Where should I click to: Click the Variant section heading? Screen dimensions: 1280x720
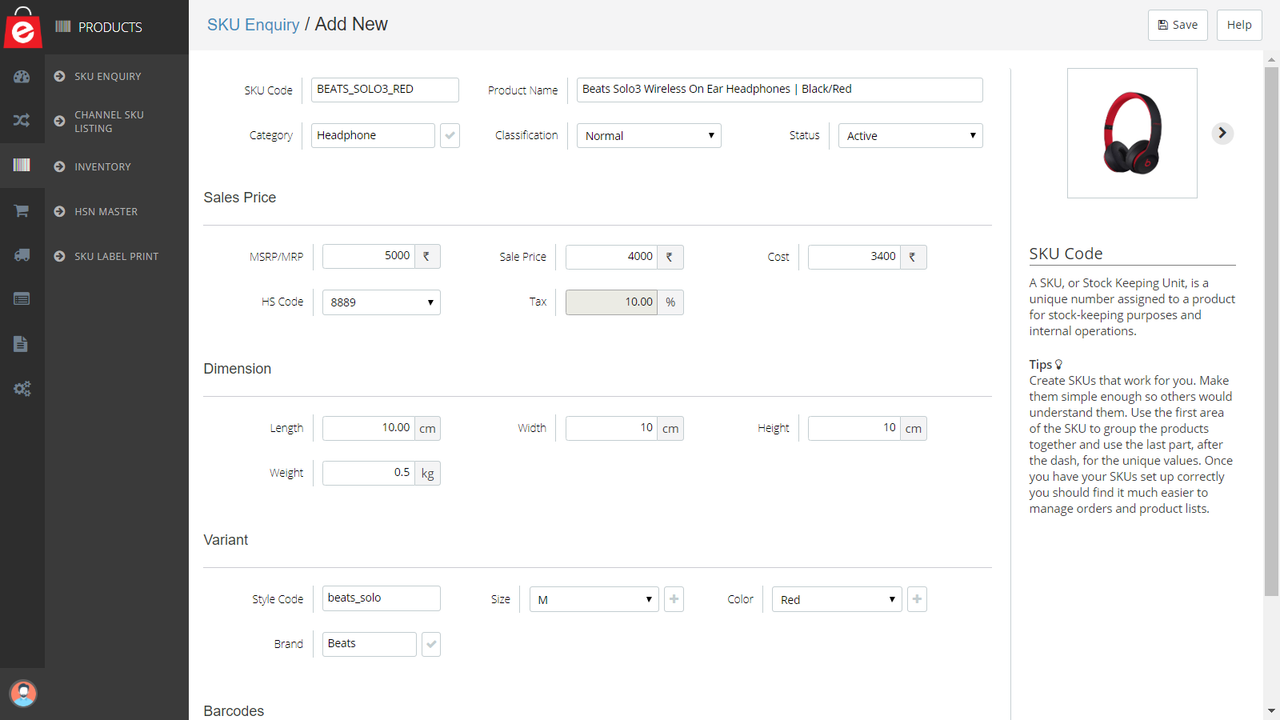[226, 540]
